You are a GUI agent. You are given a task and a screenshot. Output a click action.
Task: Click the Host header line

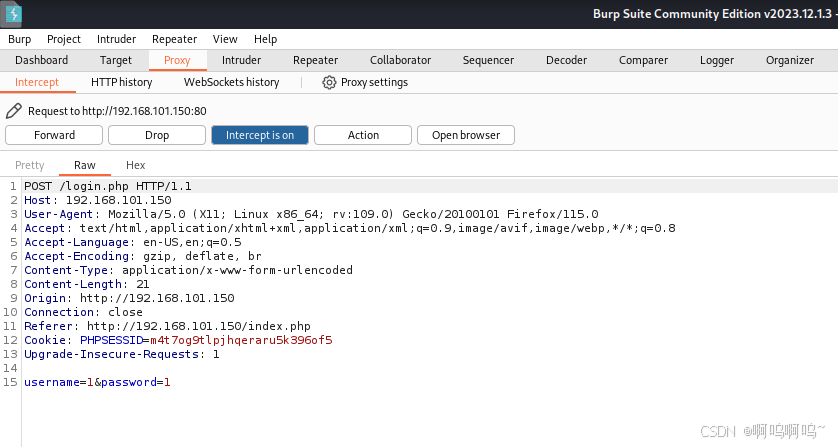click(98, 200)
